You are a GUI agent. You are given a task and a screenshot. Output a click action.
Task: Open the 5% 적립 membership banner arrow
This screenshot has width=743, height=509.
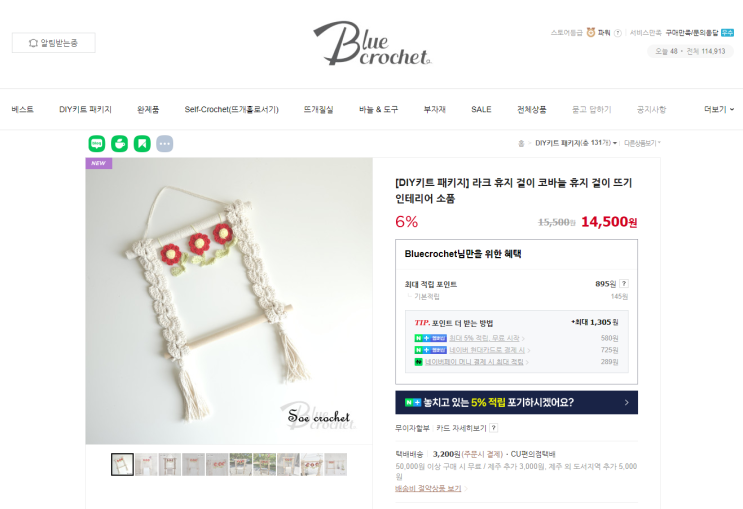click(626, 402)
